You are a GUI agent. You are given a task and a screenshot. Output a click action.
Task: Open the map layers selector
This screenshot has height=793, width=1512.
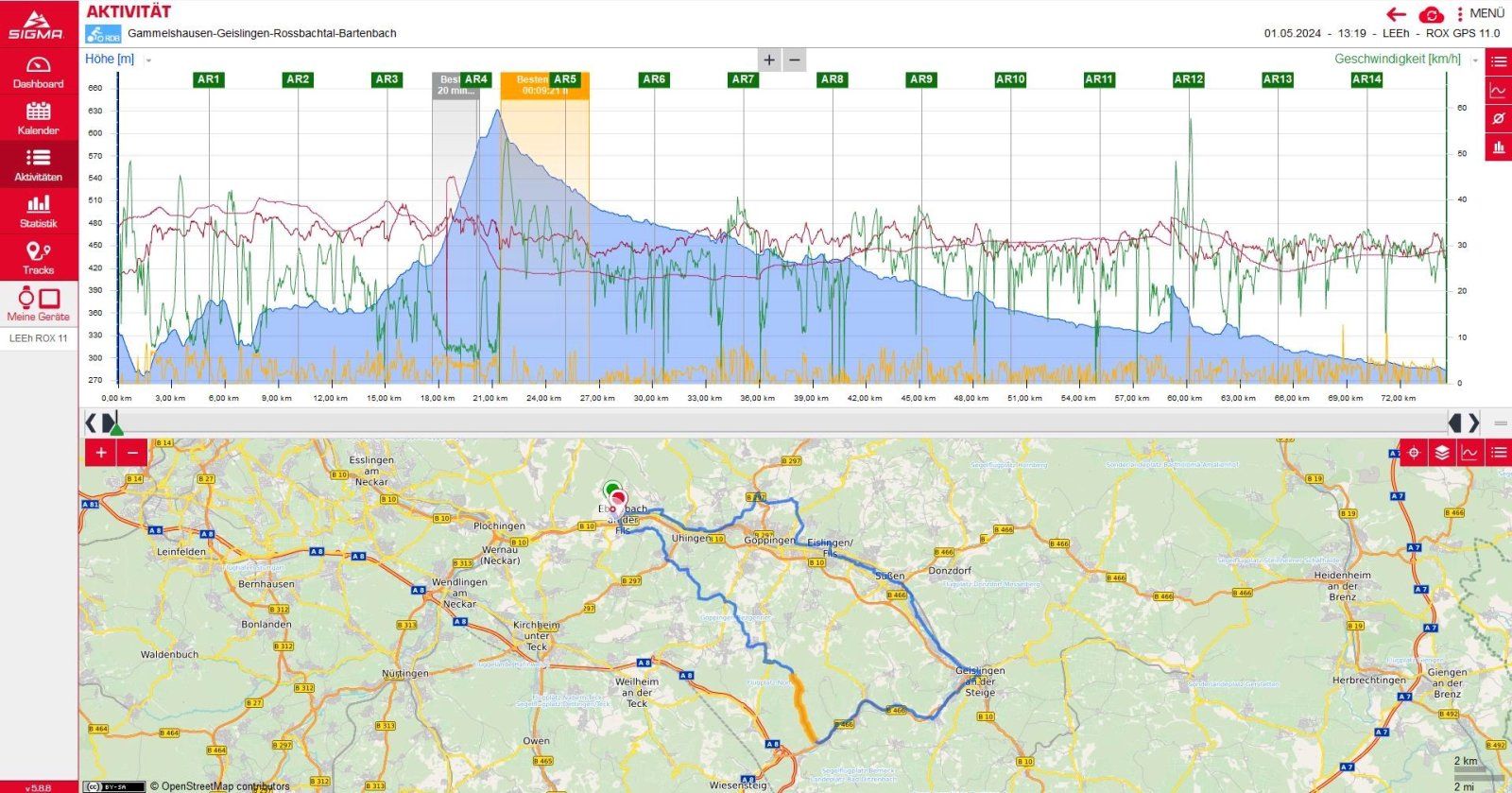[x=1442, y=453]
